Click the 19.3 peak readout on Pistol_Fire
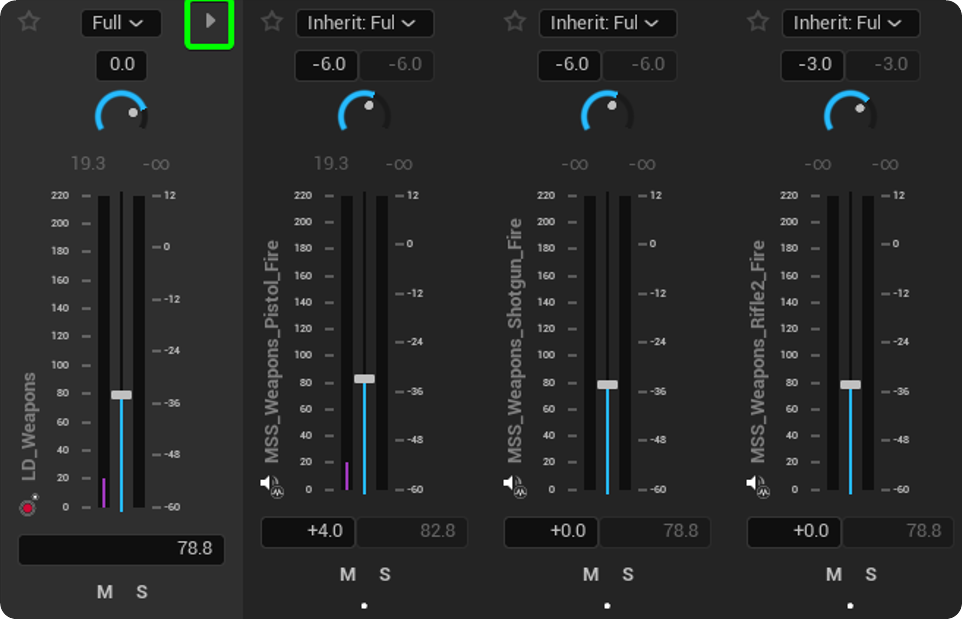The width and height of the screenshot is (962, 619). 331,164
